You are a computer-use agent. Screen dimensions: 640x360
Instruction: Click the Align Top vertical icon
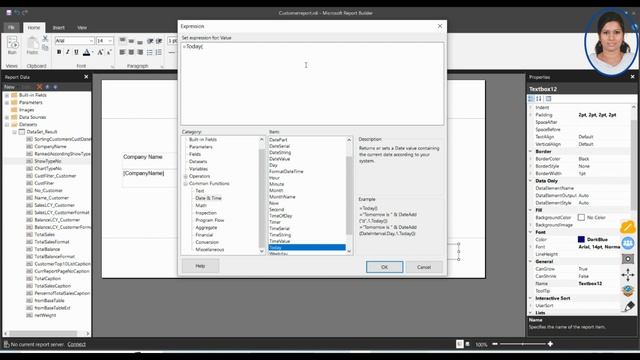pos(122,41)
